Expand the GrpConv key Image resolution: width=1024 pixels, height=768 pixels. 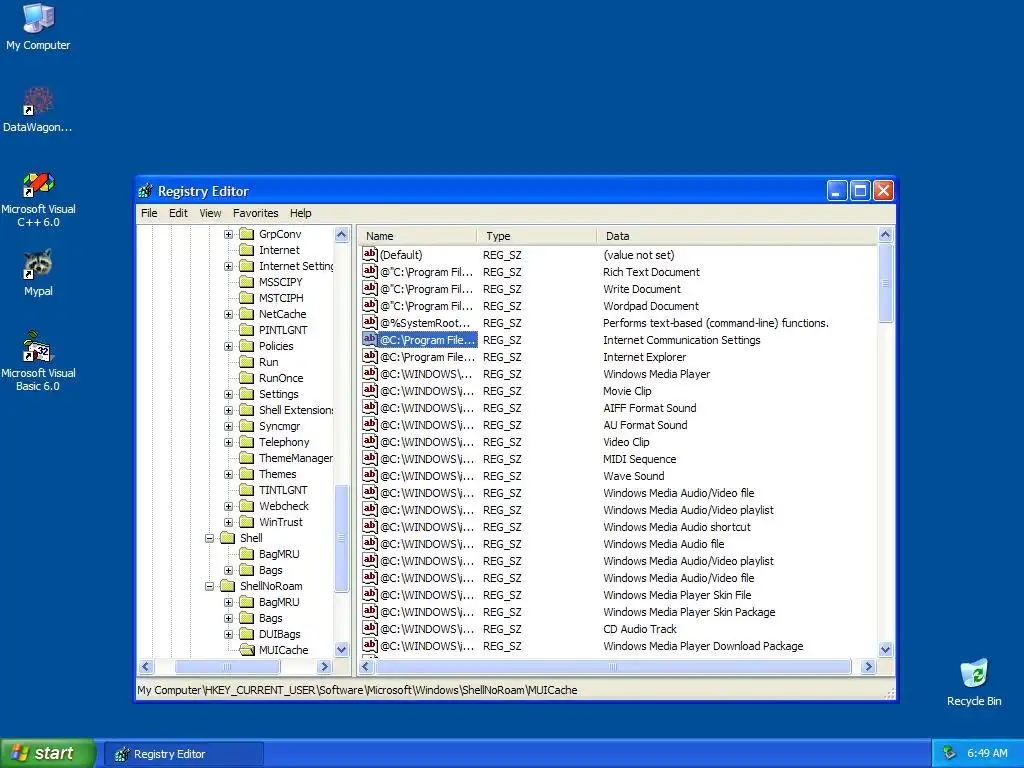tap(228, 234)
